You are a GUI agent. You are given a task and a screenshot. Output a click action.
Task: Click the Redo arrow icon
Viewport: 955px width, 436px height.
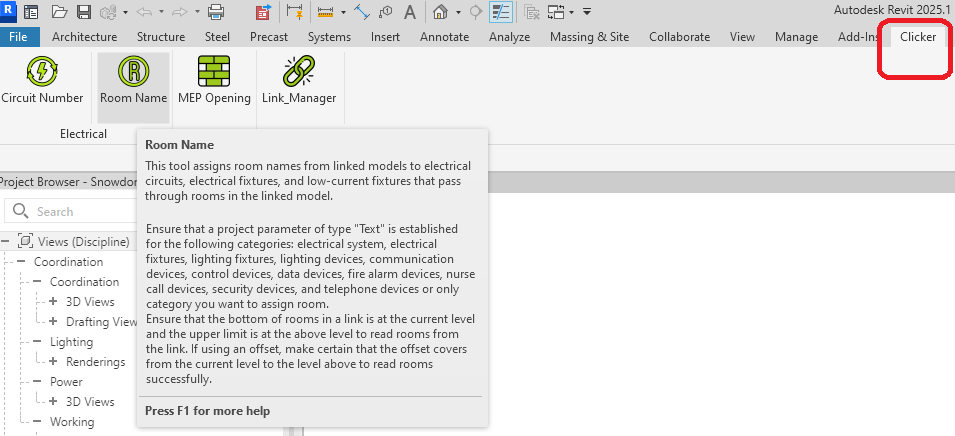tap(179, 12)
